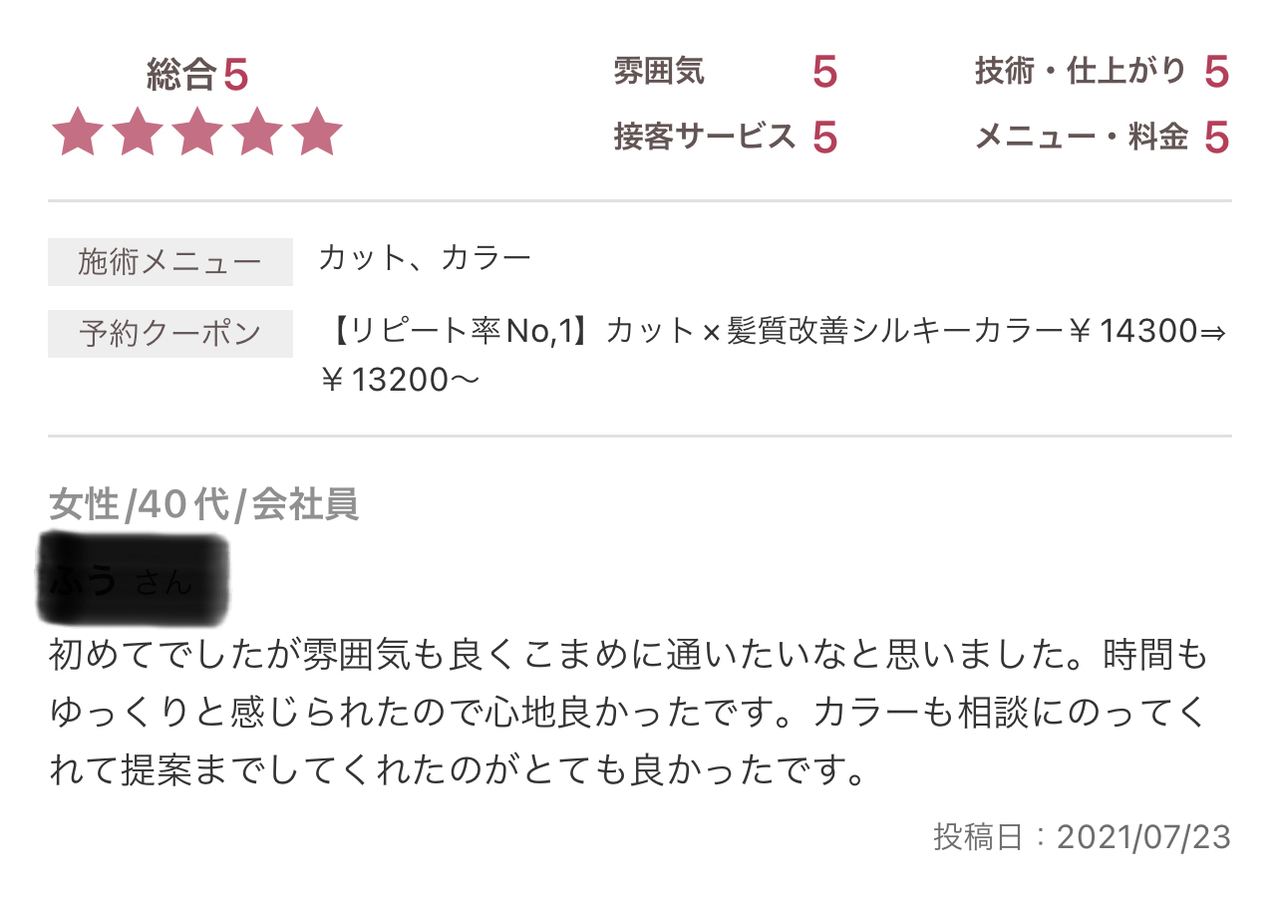Viewport: 1280px width, 897px height.
Task: Click the first pink rating star
Action: coord(78,132)
